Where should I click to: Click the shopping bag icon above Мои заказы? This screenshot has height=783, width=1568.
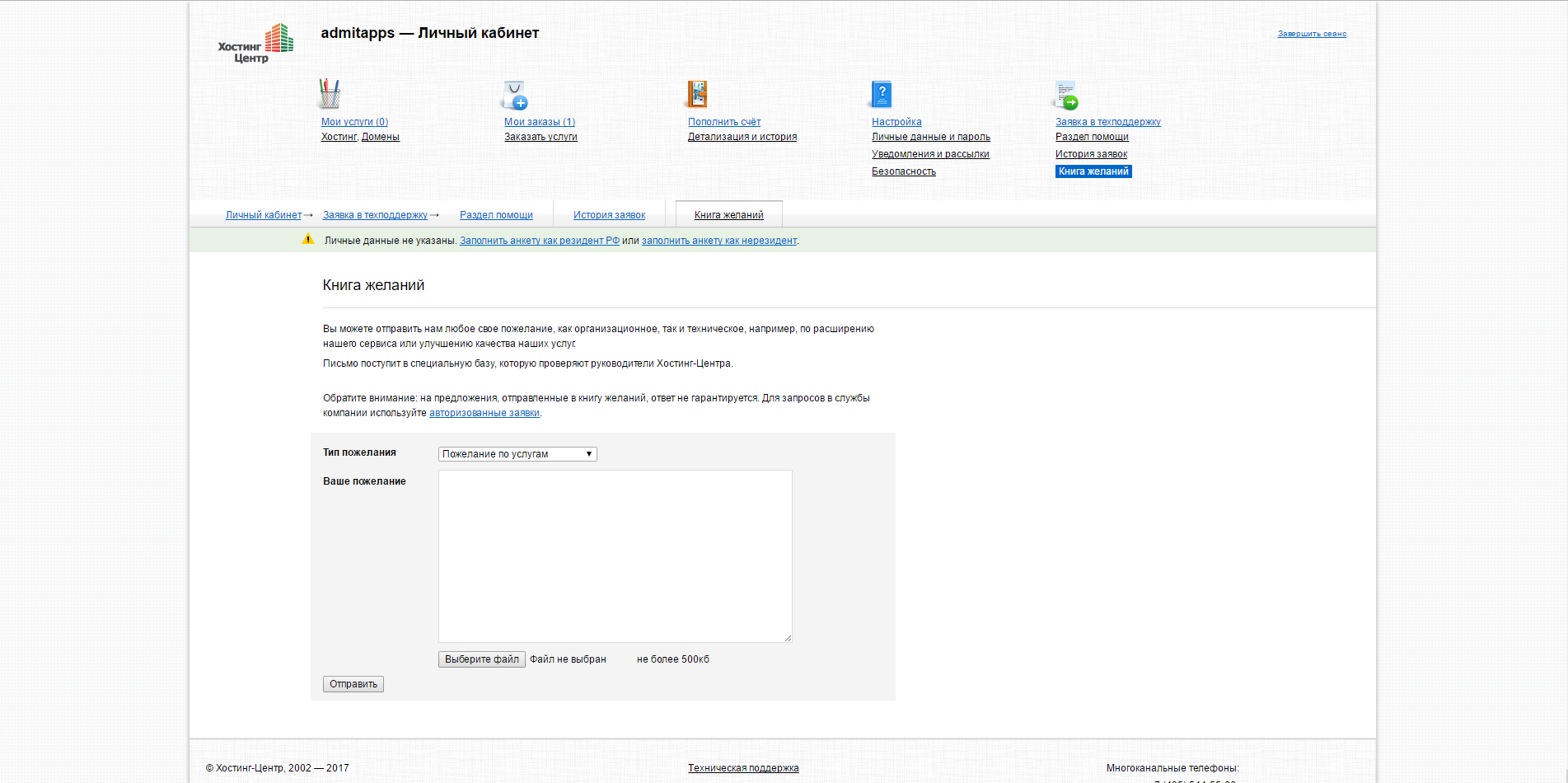(515, 95)
